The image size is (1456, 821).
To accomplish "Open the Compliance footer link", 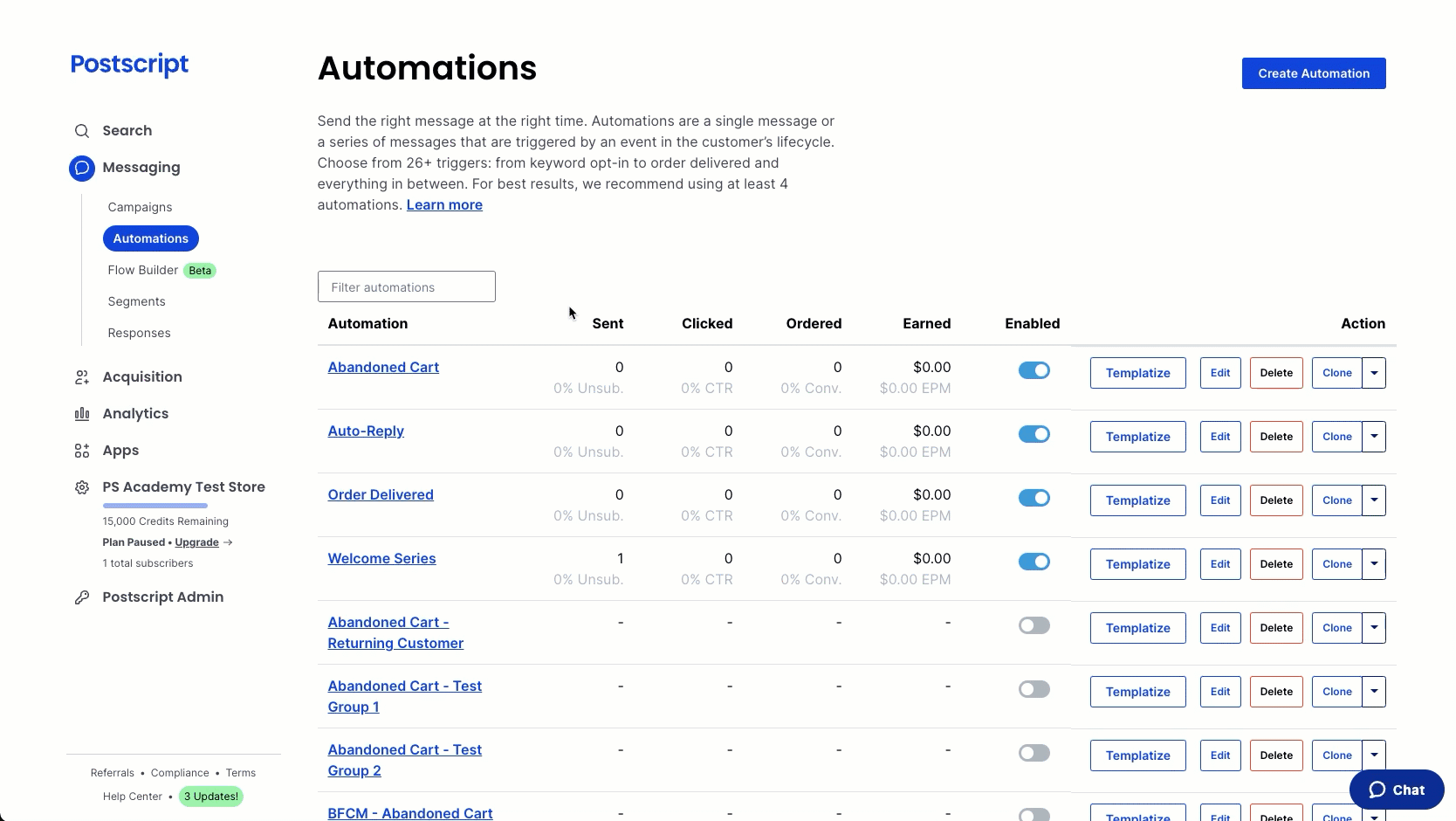I will [x=180, y=773].
